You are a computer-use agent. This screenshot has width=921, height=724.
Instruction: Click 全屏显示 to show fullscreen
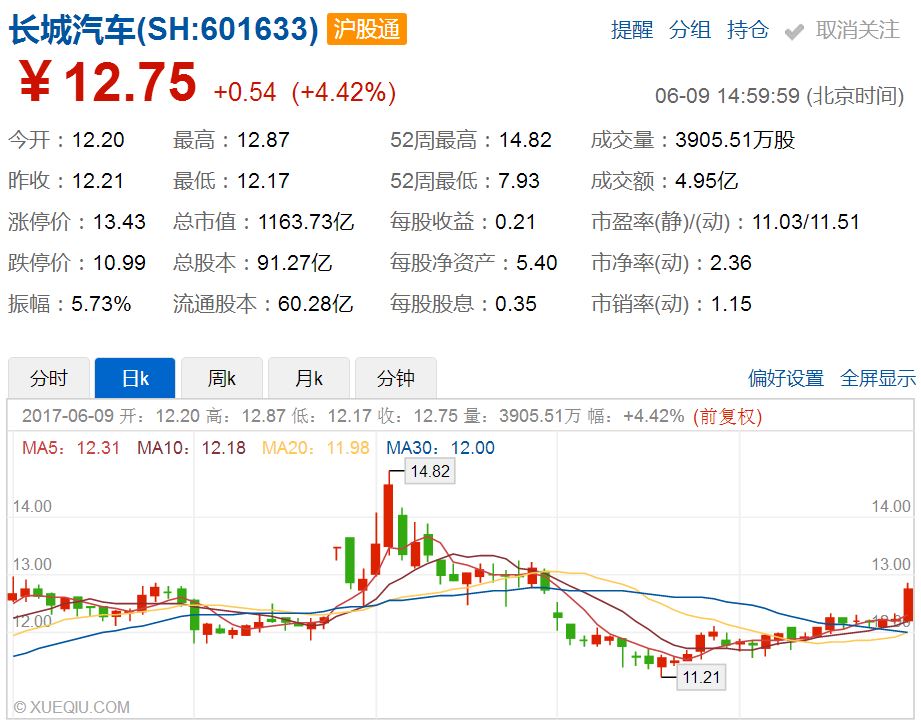click(x=878, y=378)
